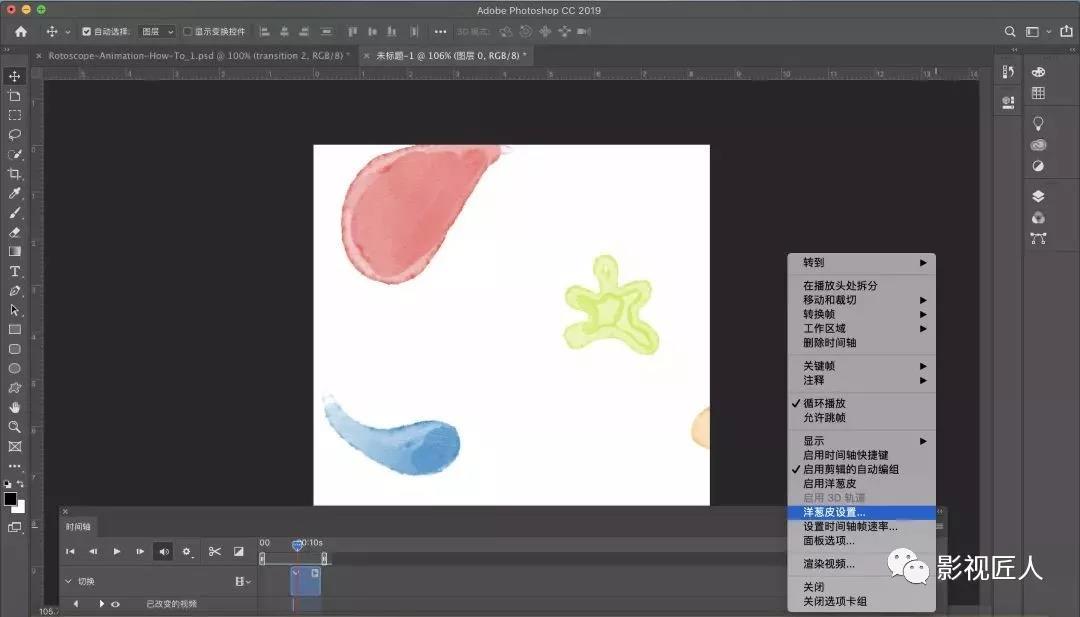Toggle the 自动选择 checkbox in options bar
This screenshot has width=1080, height=617.
(88, 31)
